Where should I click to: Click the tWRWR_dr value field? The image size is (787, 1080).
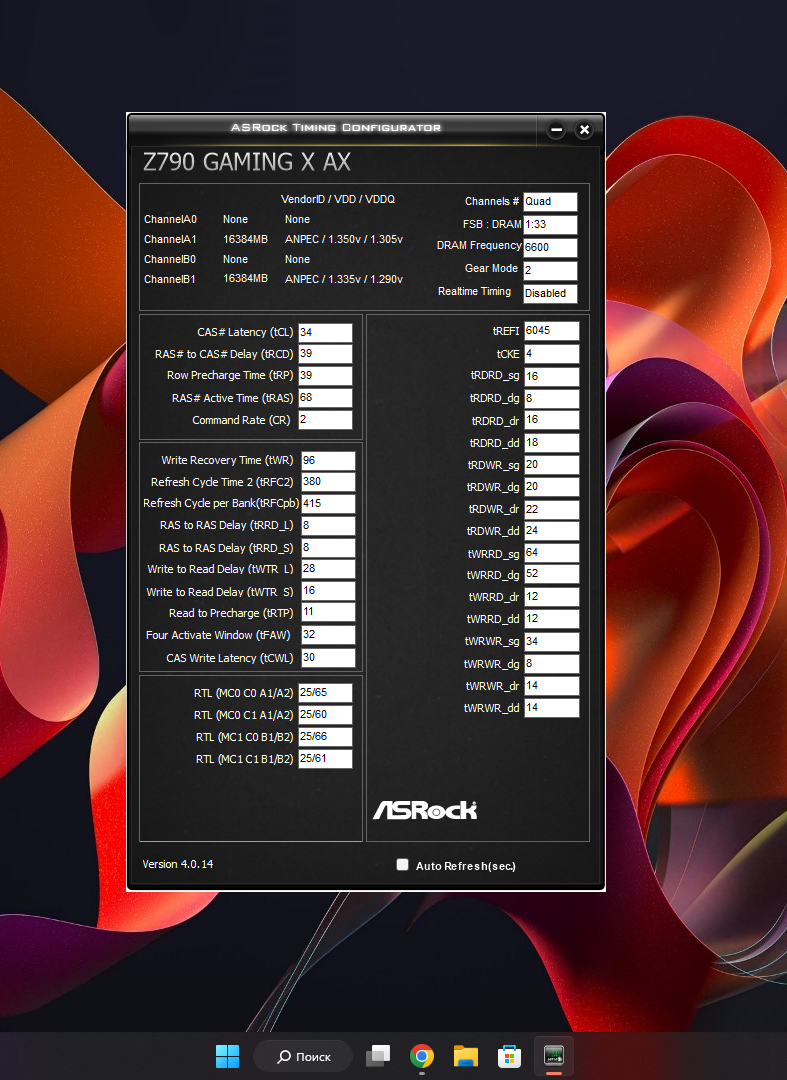[552, 686]
